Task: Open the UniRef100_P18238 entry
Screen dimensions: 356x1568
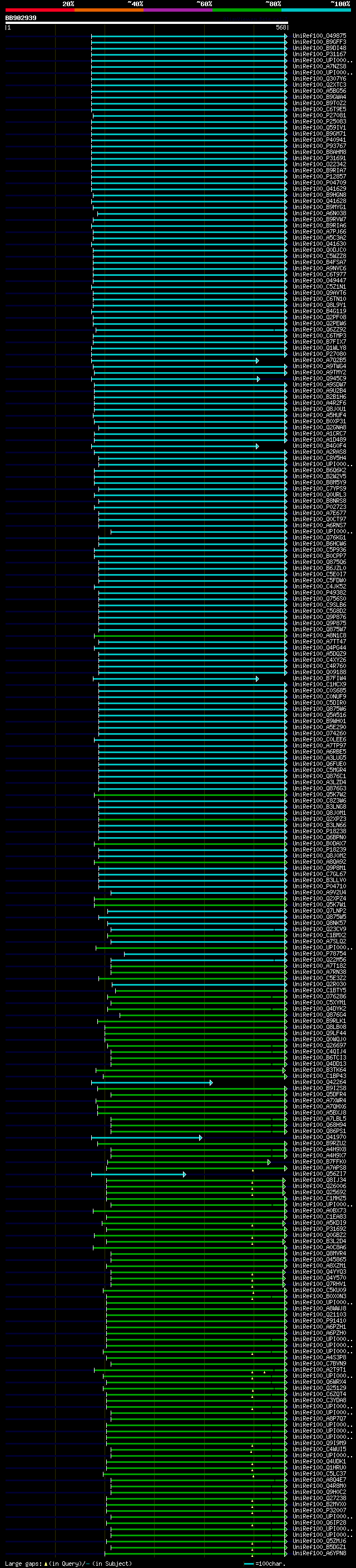Action: coord(319,831)
